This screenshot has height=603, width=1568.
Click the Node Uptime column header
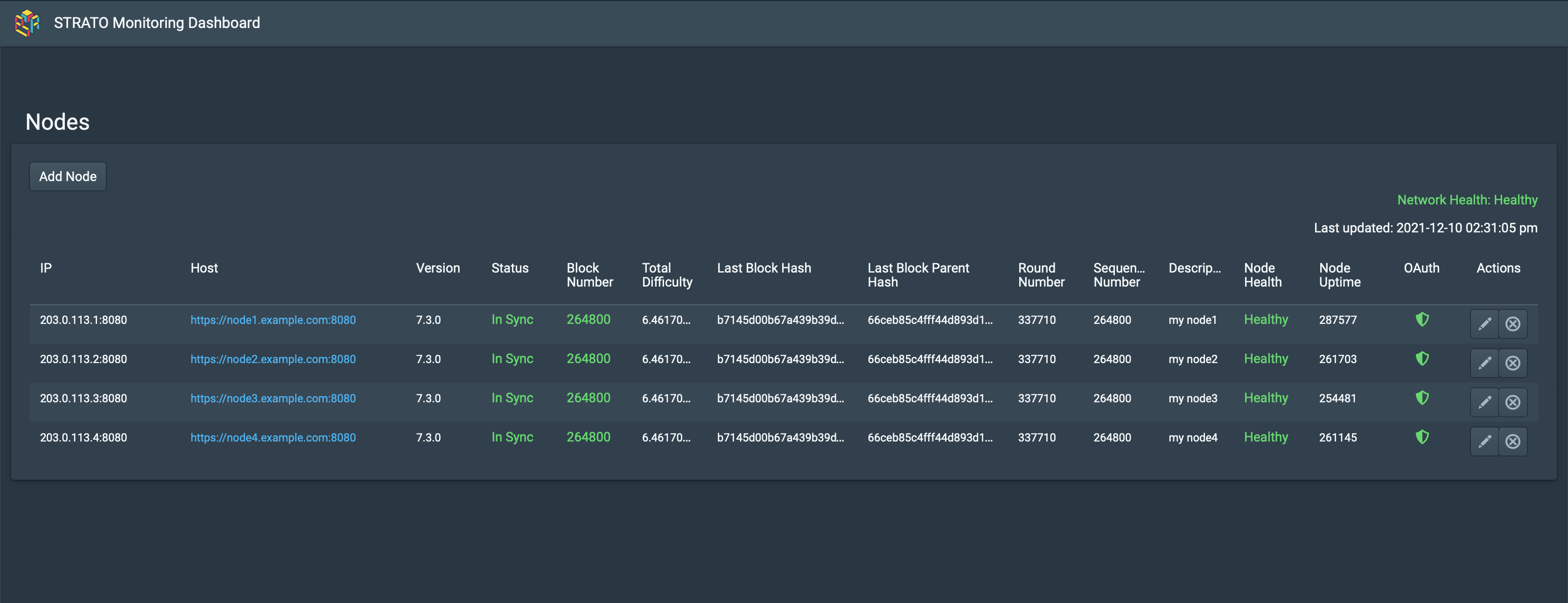1340,274
